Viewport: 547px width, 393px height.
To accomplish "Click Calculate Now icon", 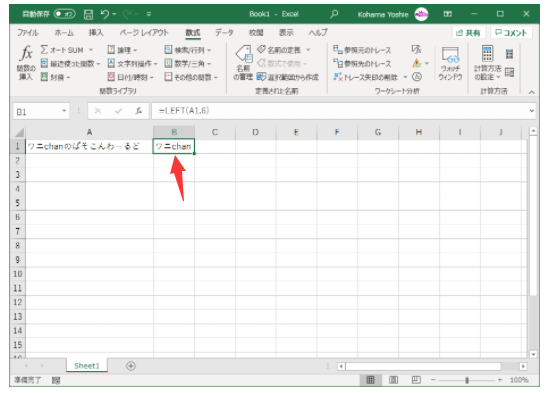I will point(509,54).
